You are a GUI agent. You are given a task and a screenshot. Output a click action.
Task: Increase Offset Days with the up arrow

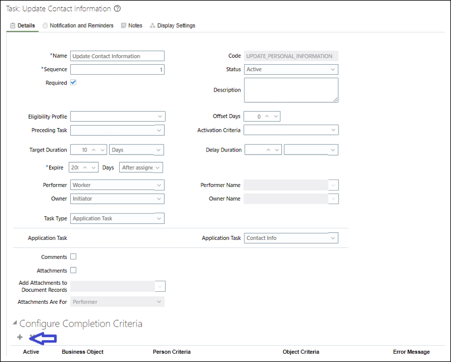click(x=267, y=116)
